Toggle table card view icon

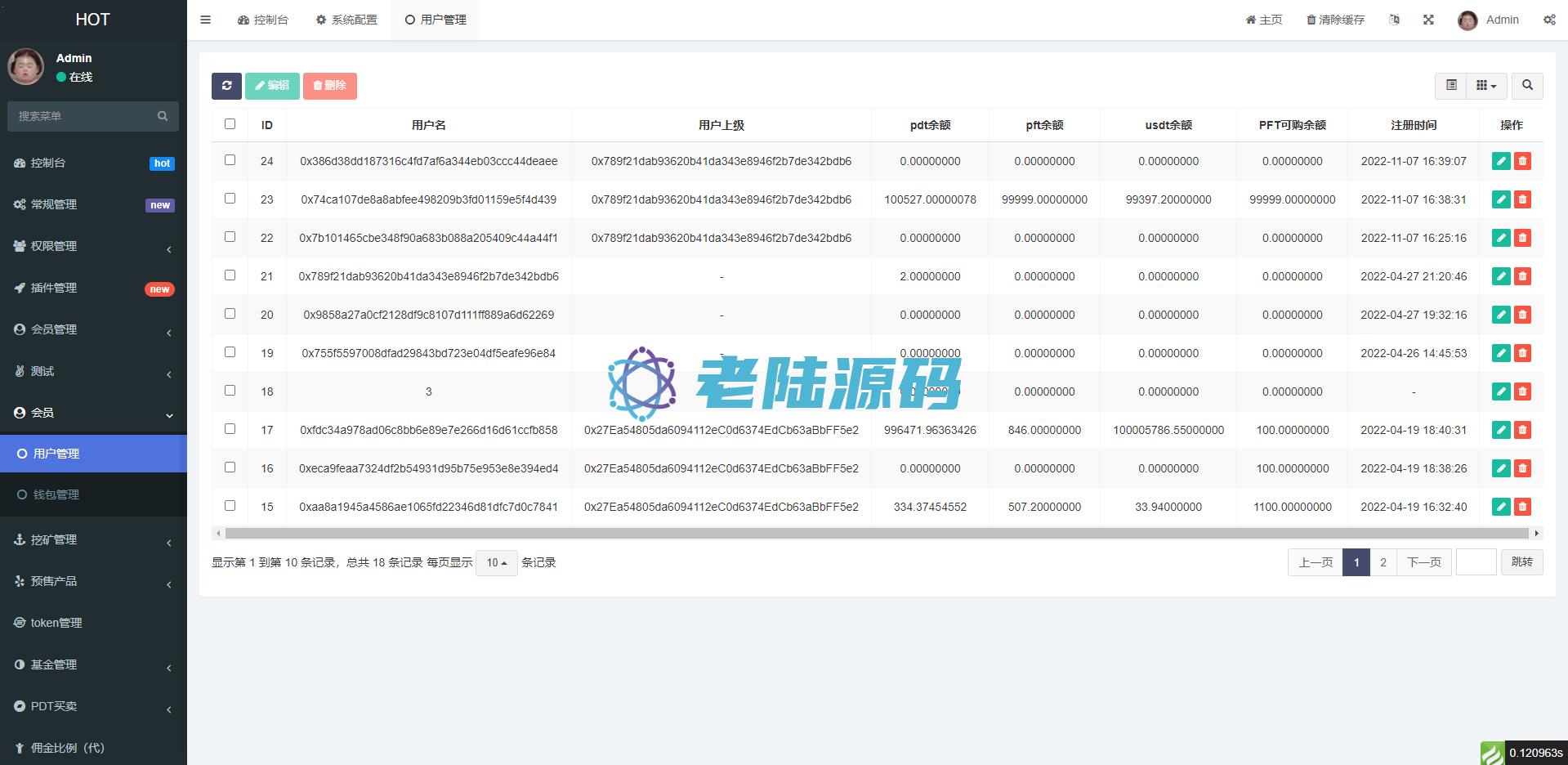(1451, 86)
